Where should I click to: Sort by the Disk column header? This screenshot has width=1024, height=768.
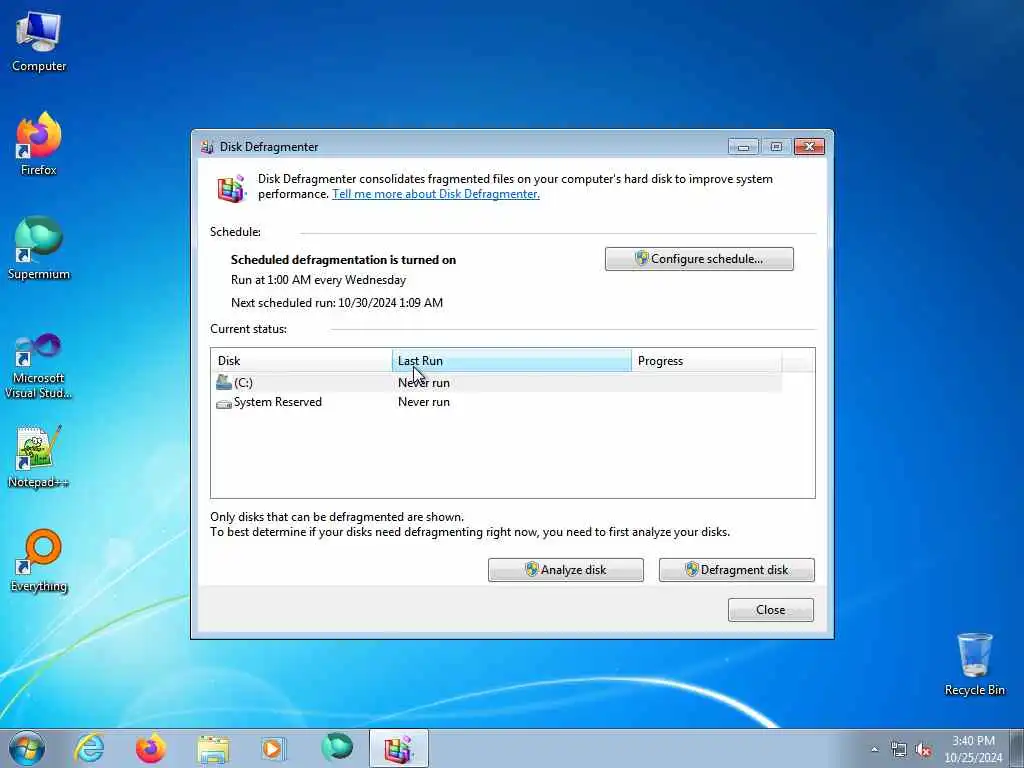(x=301, y=360)
